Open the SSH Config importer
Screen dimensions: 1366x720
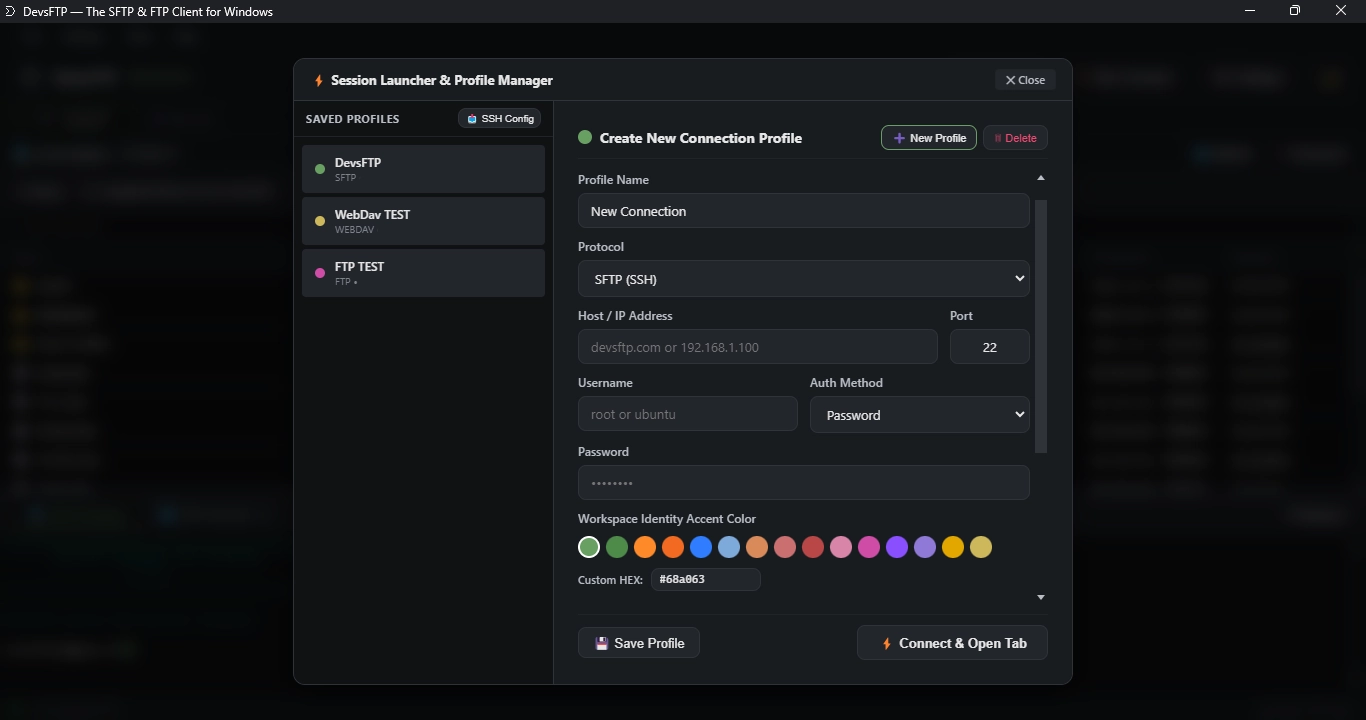click(x=500, y=118)
